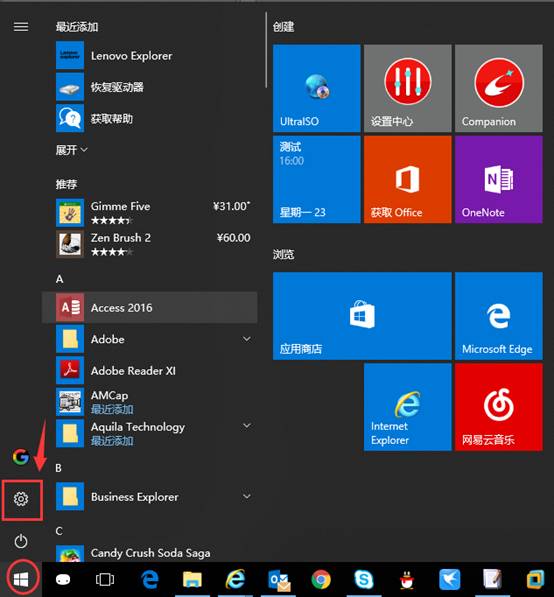
Task: Open the overlapping-squares app at taskbar end
Action: click(x=536, y=580)
